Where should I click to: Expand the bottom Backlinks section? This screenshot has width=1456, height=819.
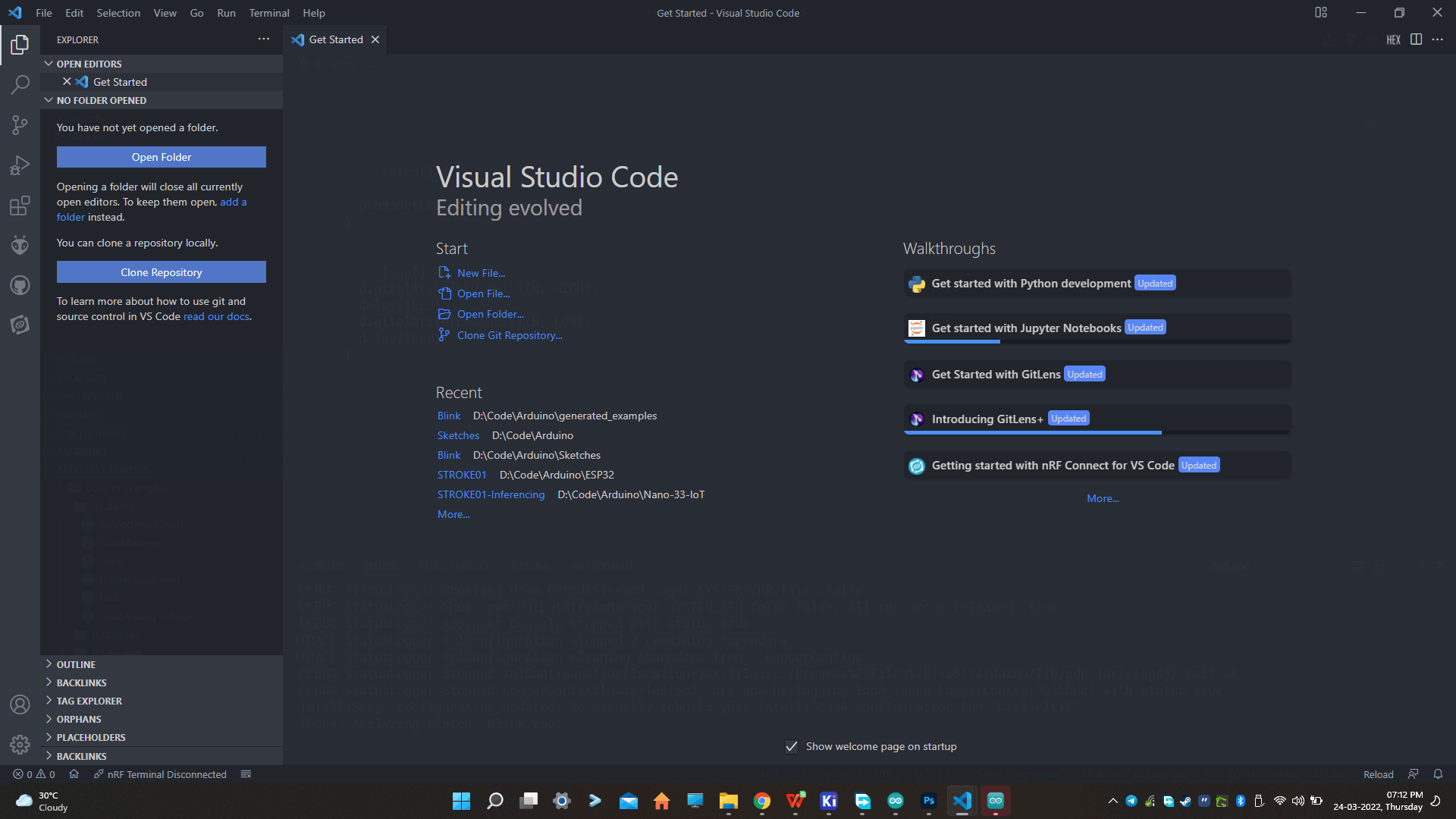click(x=162, y=756)
